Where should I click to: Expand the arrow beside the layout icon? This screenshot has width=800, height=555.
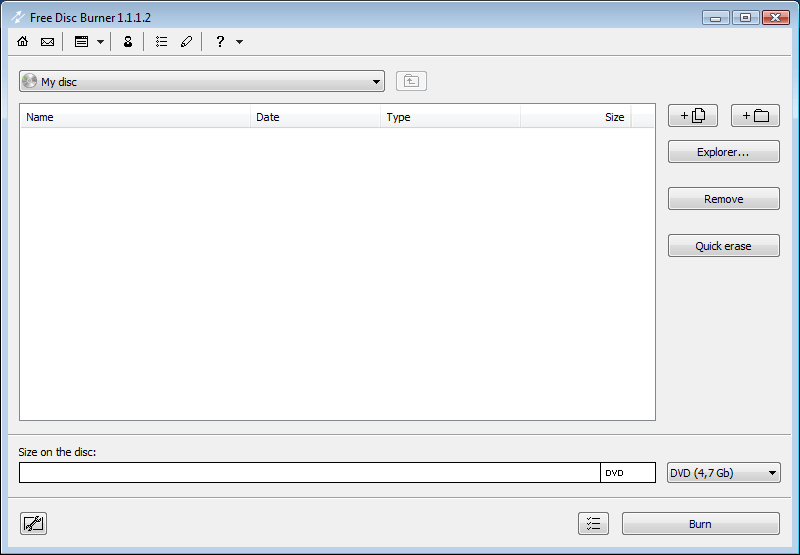101,42
